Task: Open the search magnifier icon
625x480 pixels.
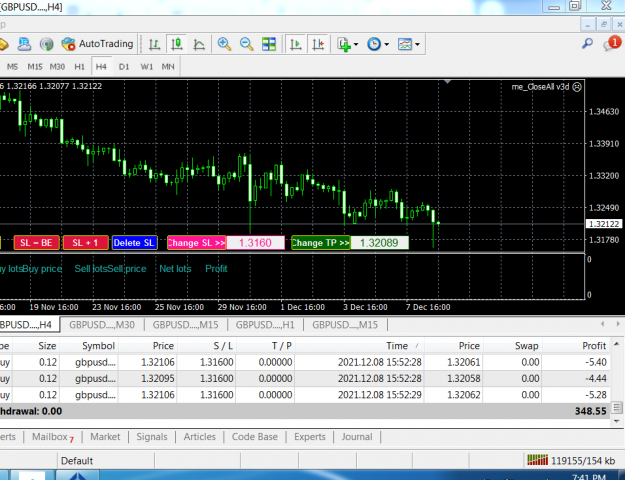Action: (x=587, y=44)
